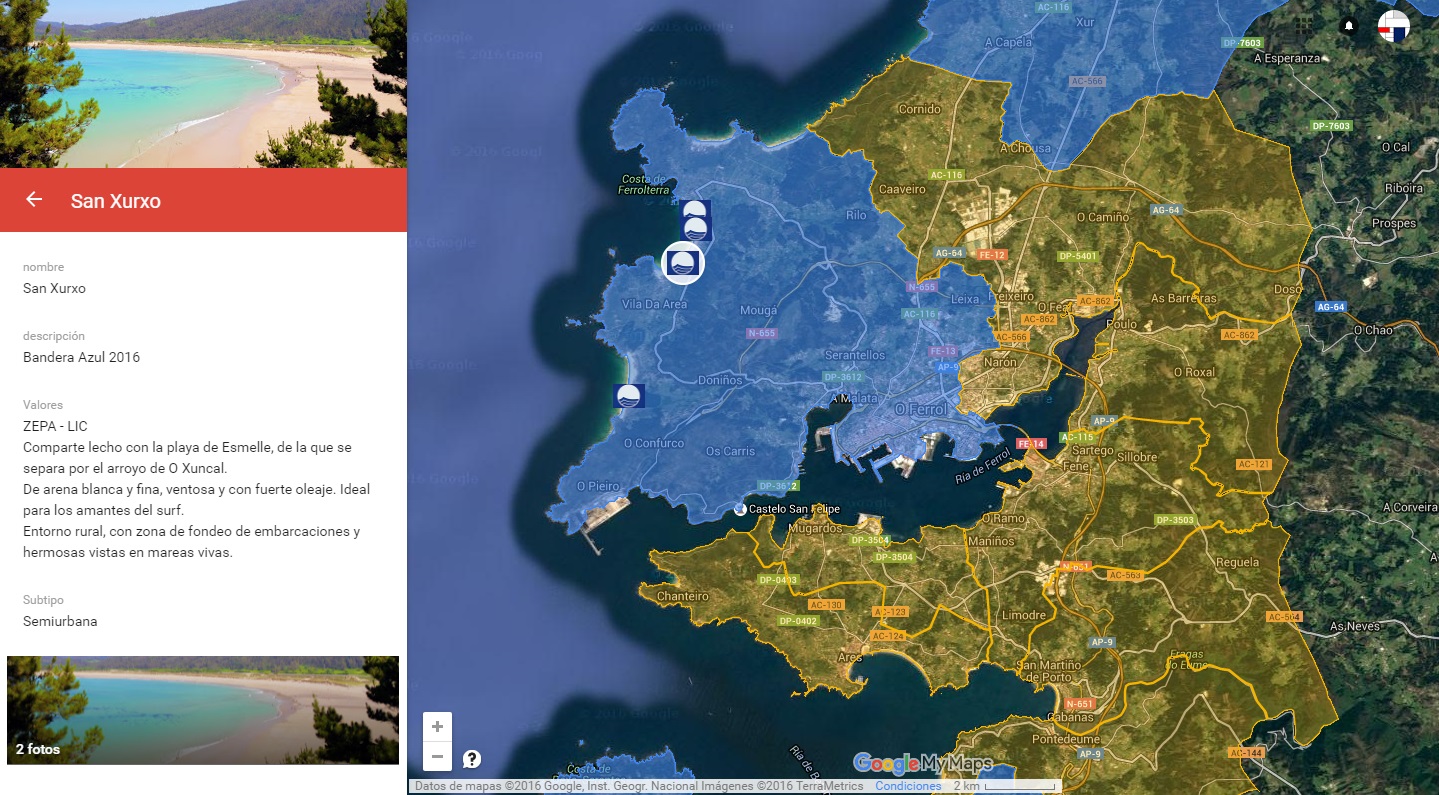The image size is (1439, 795).
Task: Click the back arrow in the red San Xurxo header
Action: tap(33, 199)
